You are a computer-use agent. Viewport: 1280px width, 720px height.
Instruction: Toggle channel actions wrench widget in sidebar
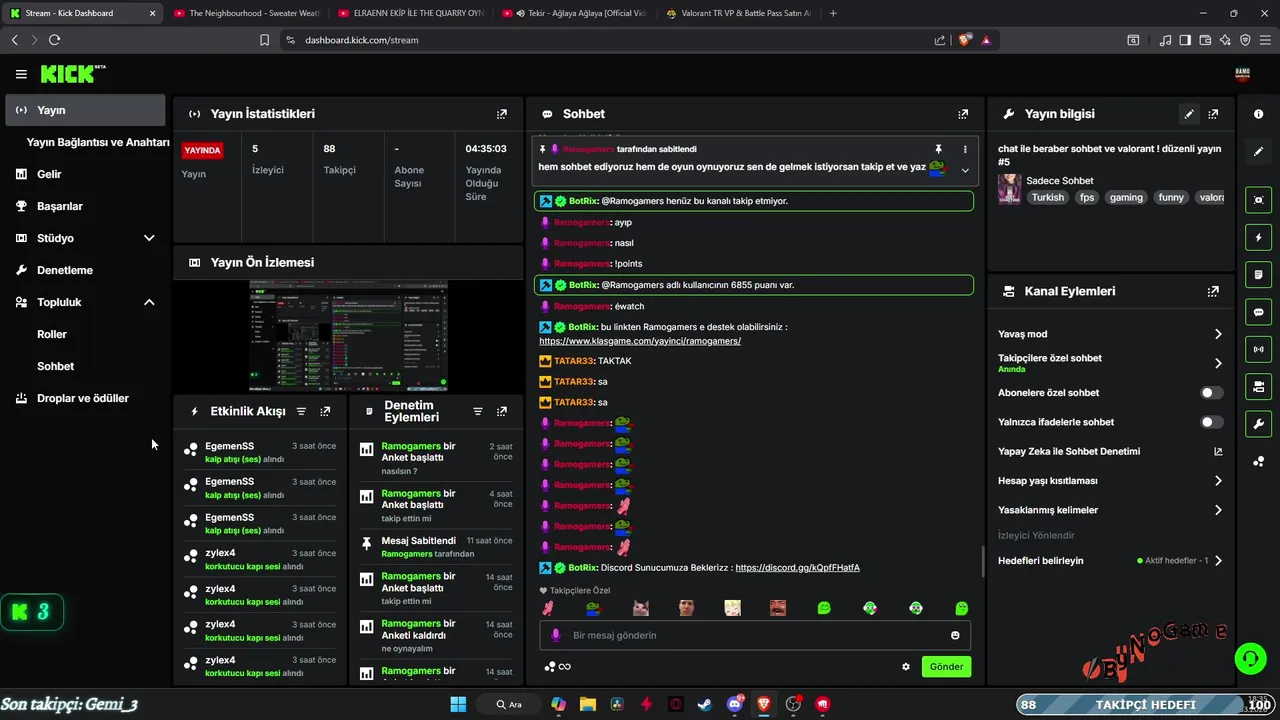pyautogui.click(x=1258, y=424)
